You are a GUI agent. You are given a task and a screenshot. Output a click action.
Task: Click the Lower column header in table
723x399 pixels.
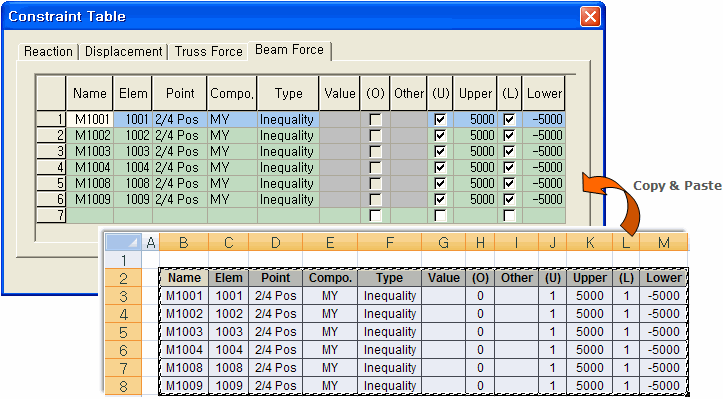[544, 94]
